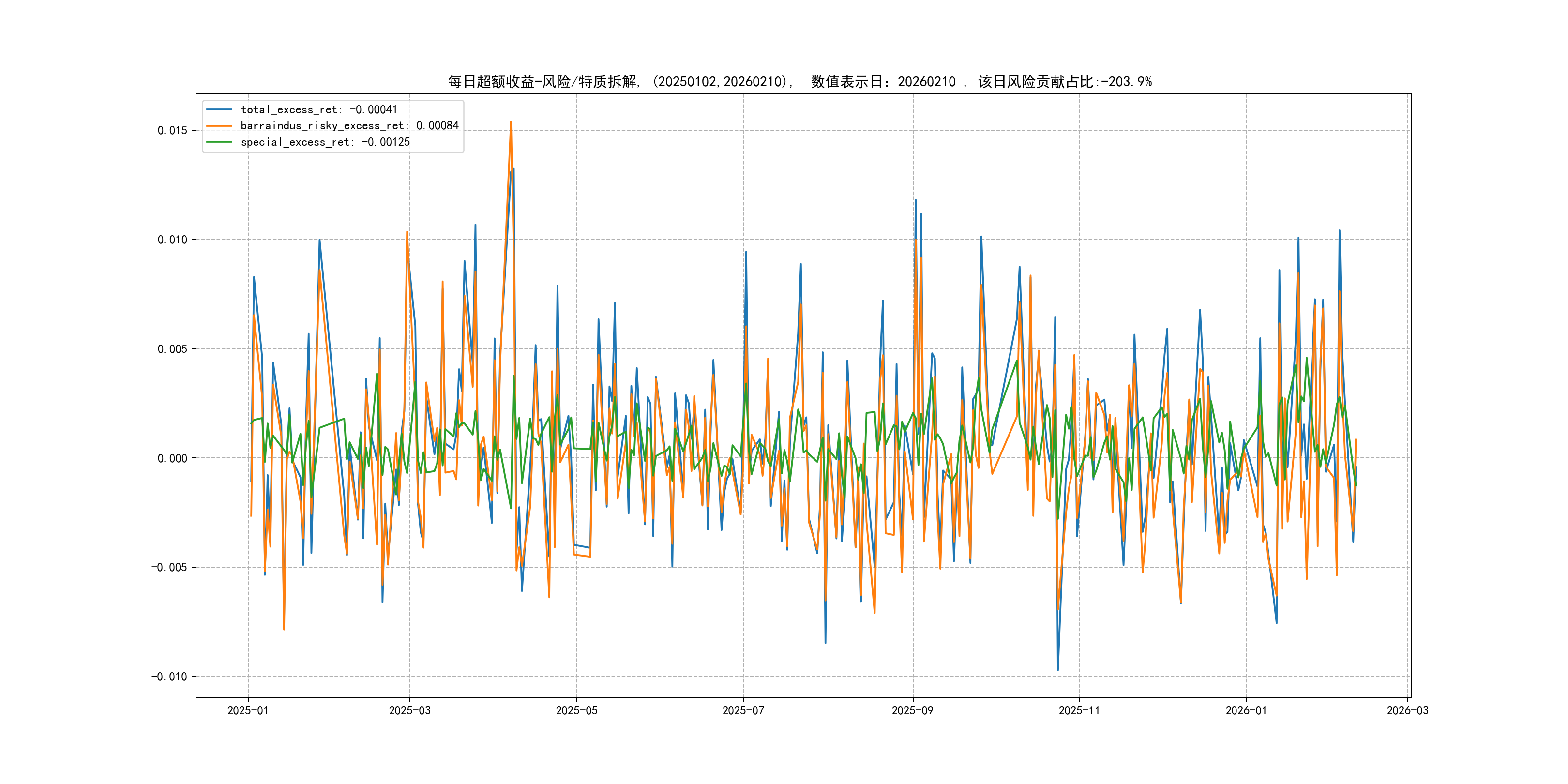Click the highest orange peak above 0.015
Image resolution: width=1568 pixels, height=784 pixels.
pos(511,122)
